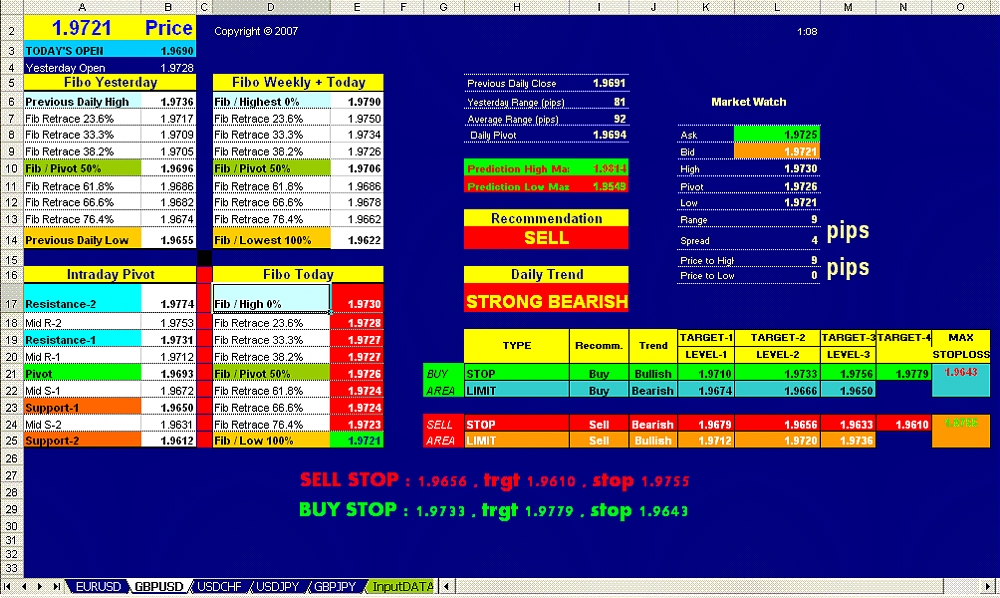1000x598 pixels.
Task: Open the InputDATA sheet tab
Action: (402, 587)
